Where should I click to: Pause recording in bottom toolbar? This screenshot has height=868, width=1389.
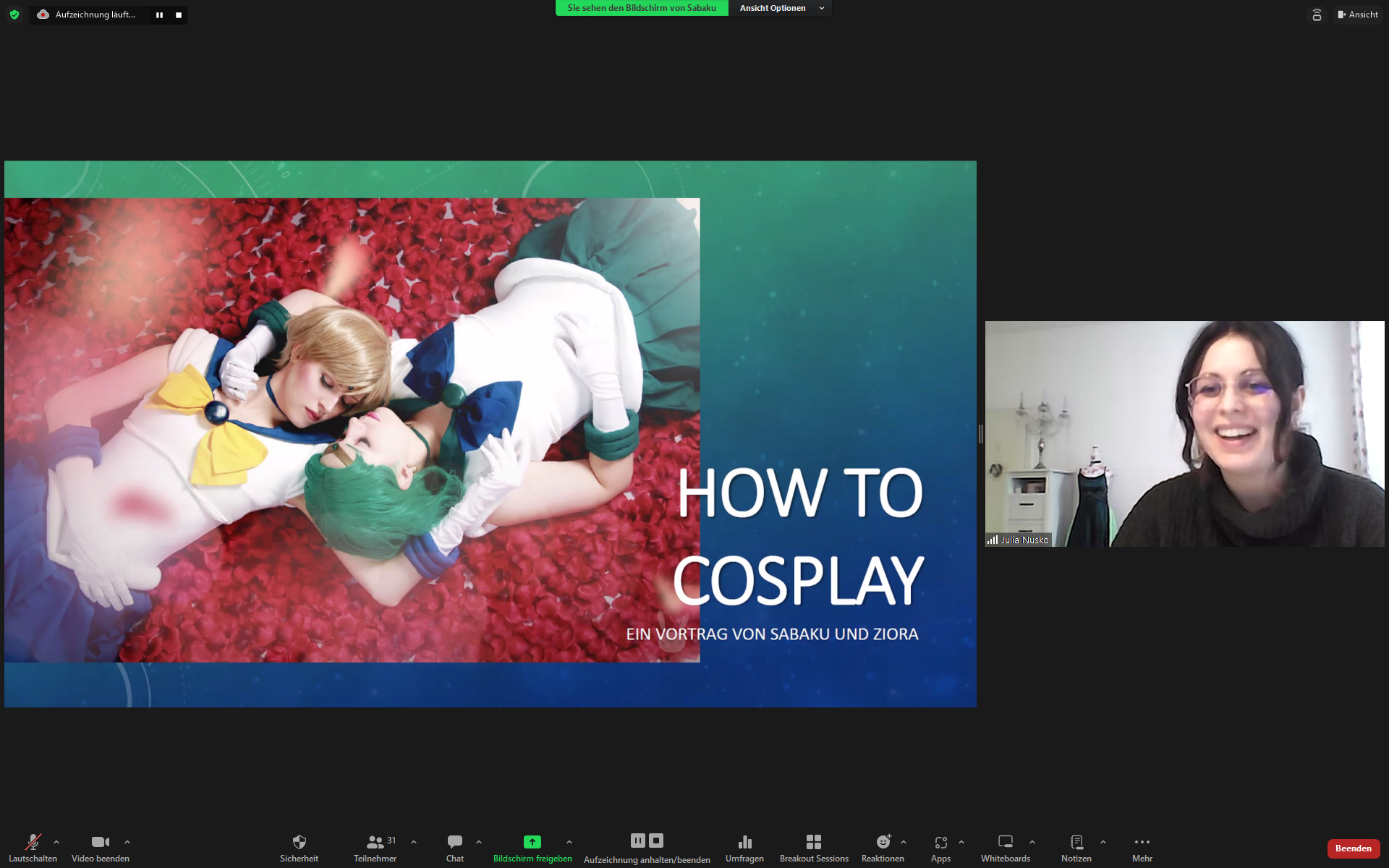click(x=637, y=841)
